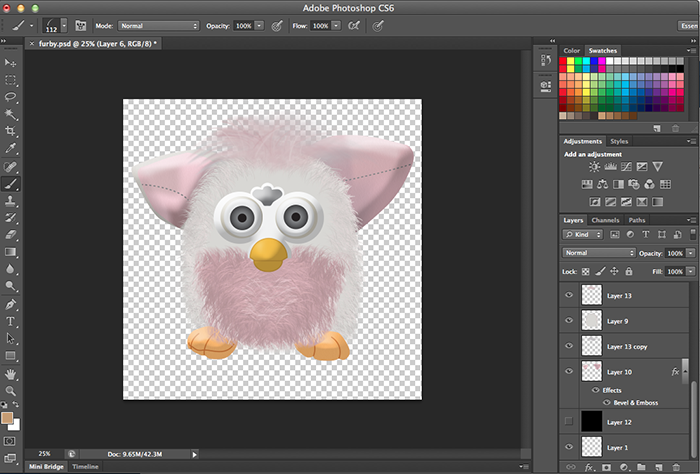
Task: Toggle the brush panel button
Action: pyautogui.click(x=80, y=26)
